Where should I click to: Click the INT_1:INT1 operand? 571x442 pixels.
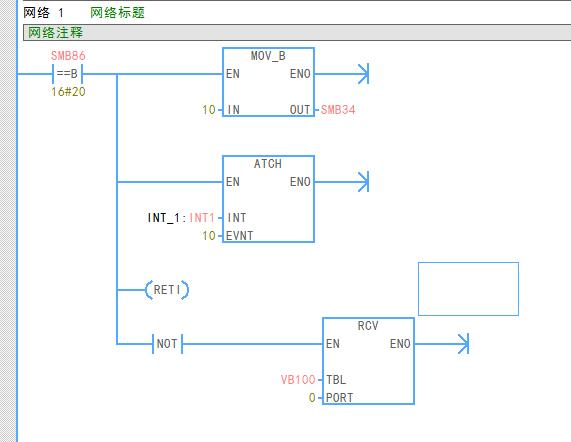[x=181, y=218]
